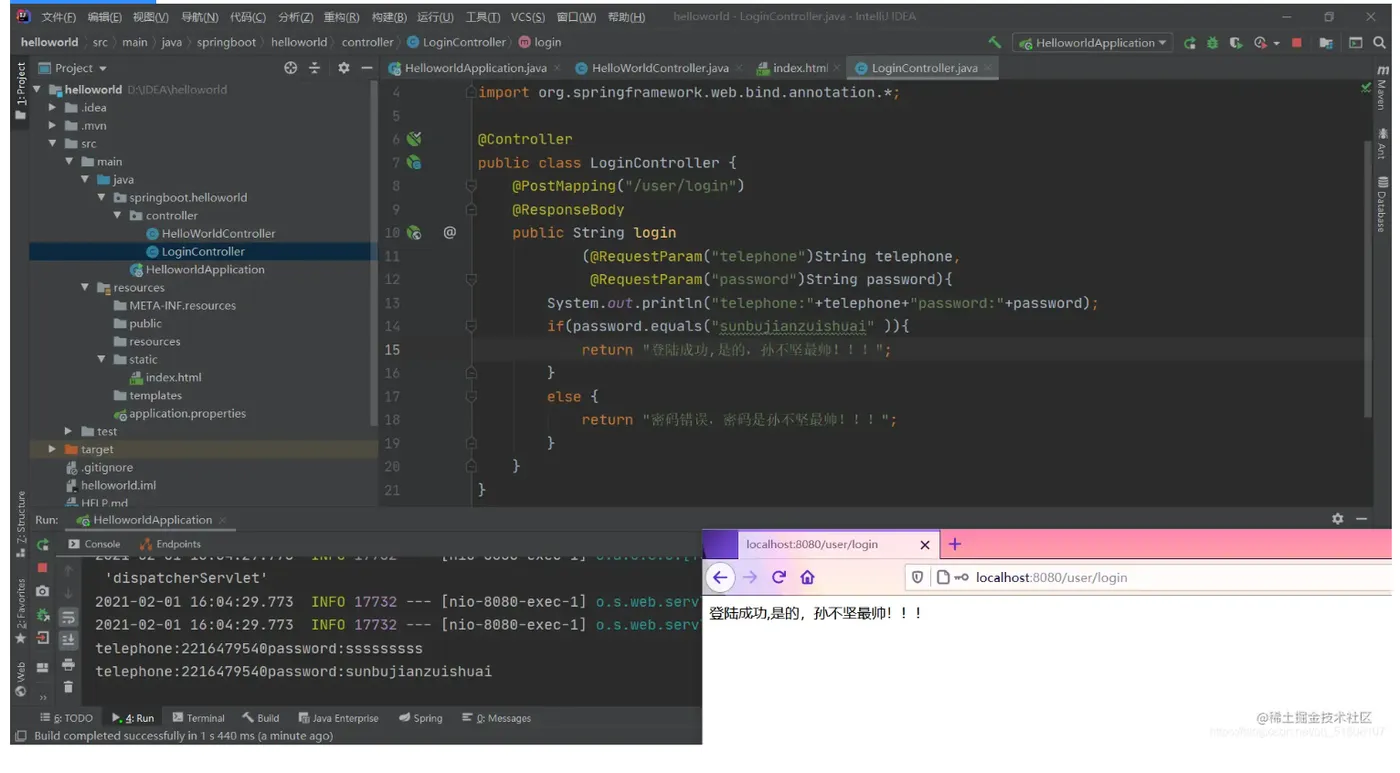Collapse the resources folder arrow
Image resolution: width=1400 pixels, height=773 pixels.
tap(85, 287)
